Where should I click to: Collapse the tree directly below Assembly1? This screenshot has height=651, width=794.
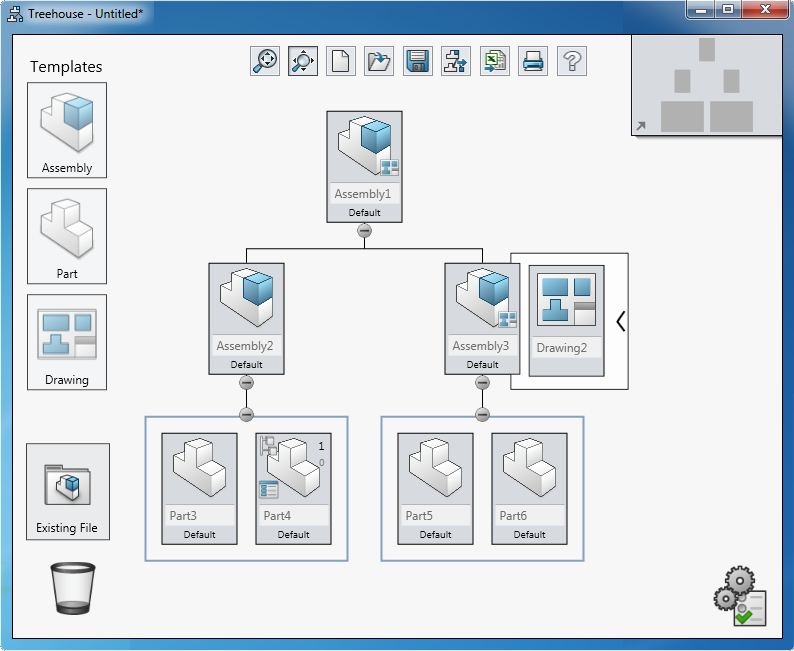point(364,230)
